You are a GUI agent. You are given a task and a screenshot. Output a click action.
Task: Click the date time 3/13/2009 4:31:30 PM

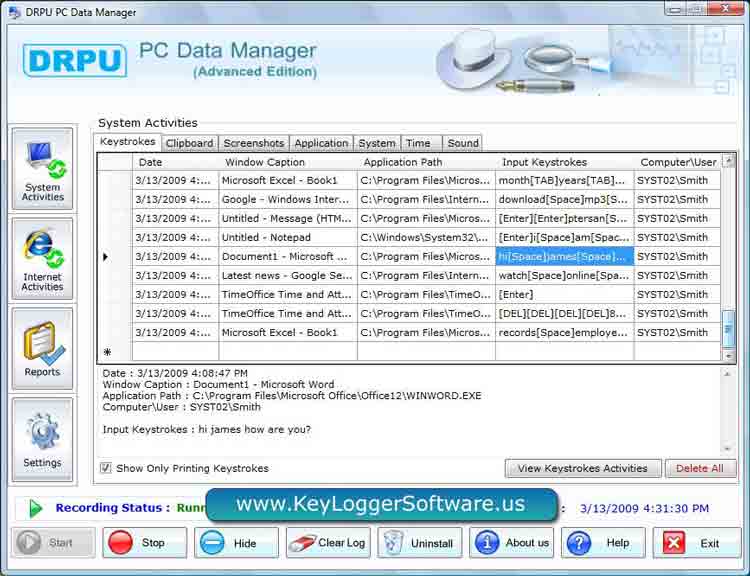pyautogui.click(x=644, y=509)
